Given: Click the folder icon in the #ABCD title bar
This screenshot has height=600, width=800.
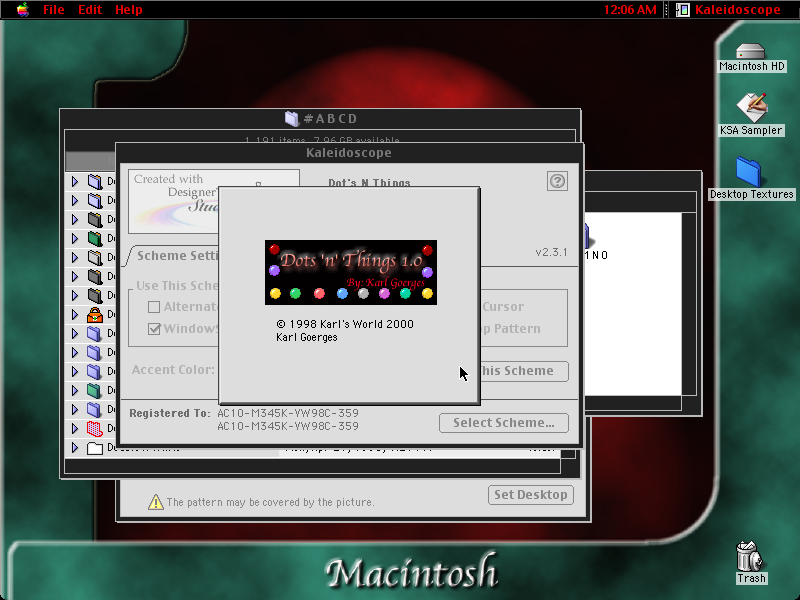Looking at the screenshot, I should point(292,119).
